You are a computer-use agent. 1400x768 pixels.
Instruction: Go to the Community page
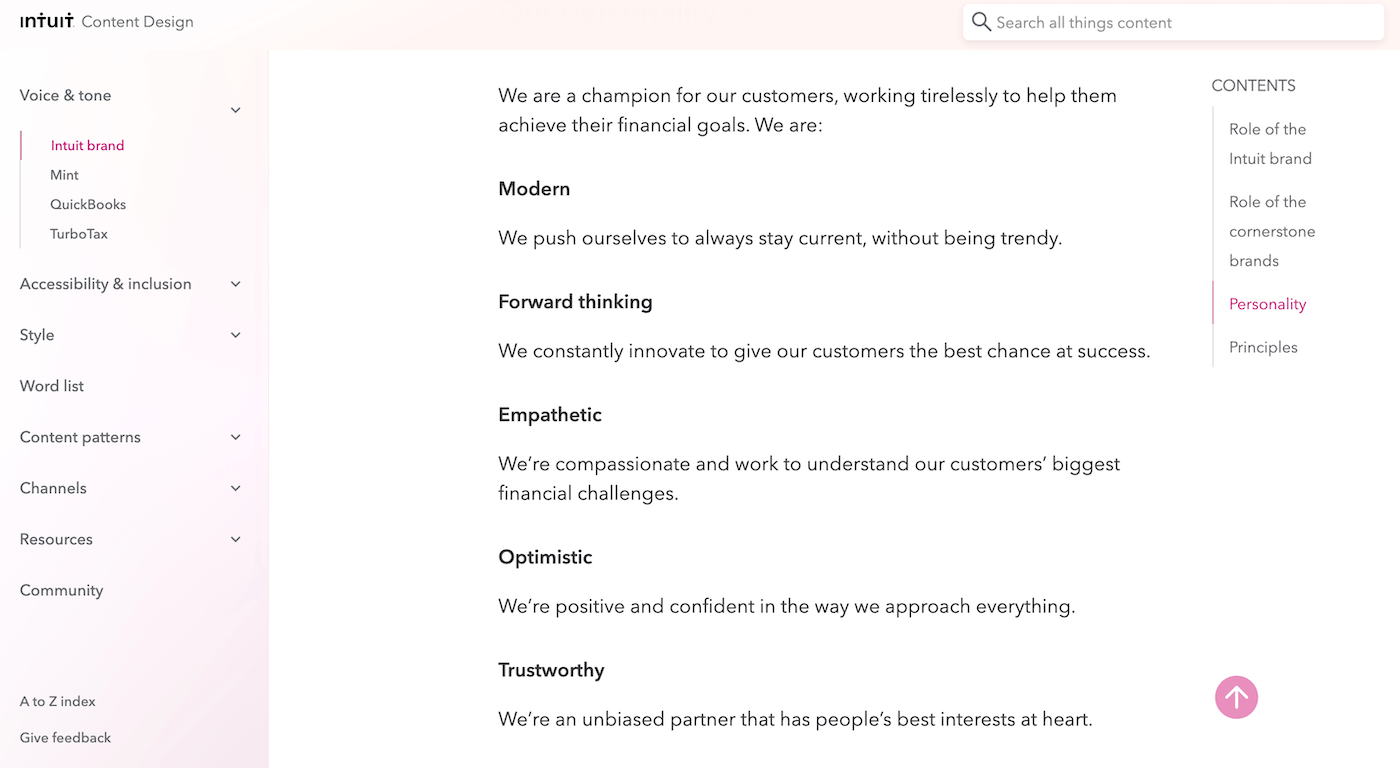click(x=61, y=590)
